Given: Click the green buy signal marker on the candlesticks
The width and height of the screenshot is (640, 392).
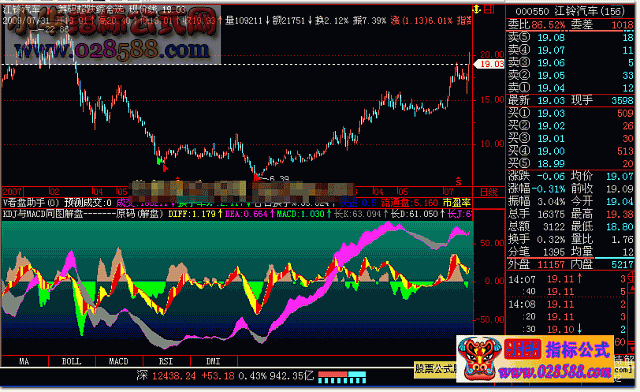Looking at the screenshot, I should tap(160, 160).
